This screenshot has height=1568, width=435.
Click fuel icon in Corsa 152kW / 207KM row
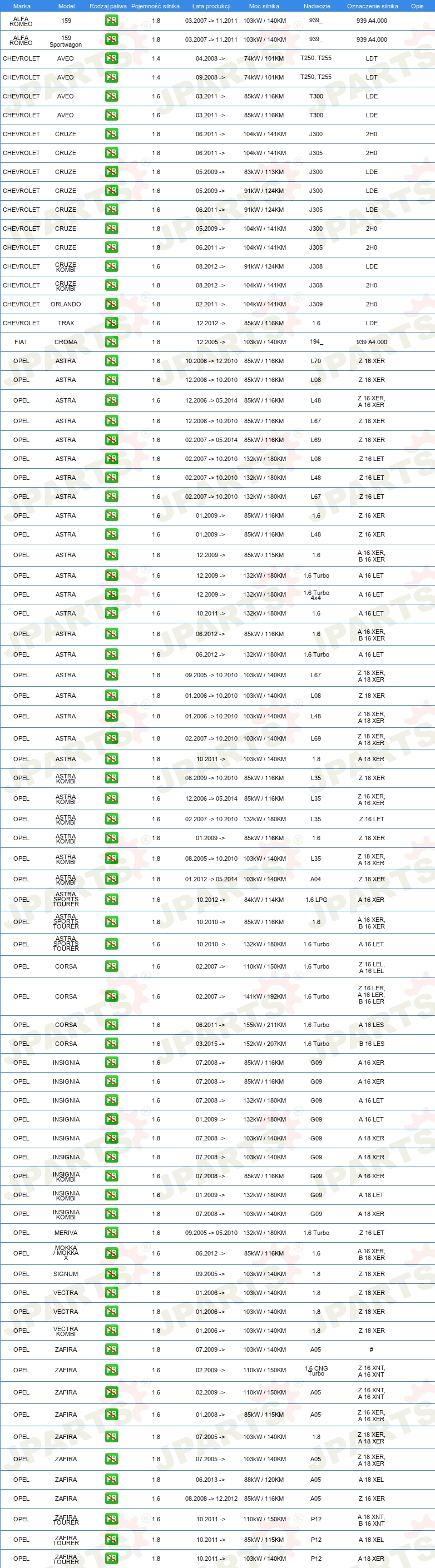pyautogui.click(x=111, y=1044)
